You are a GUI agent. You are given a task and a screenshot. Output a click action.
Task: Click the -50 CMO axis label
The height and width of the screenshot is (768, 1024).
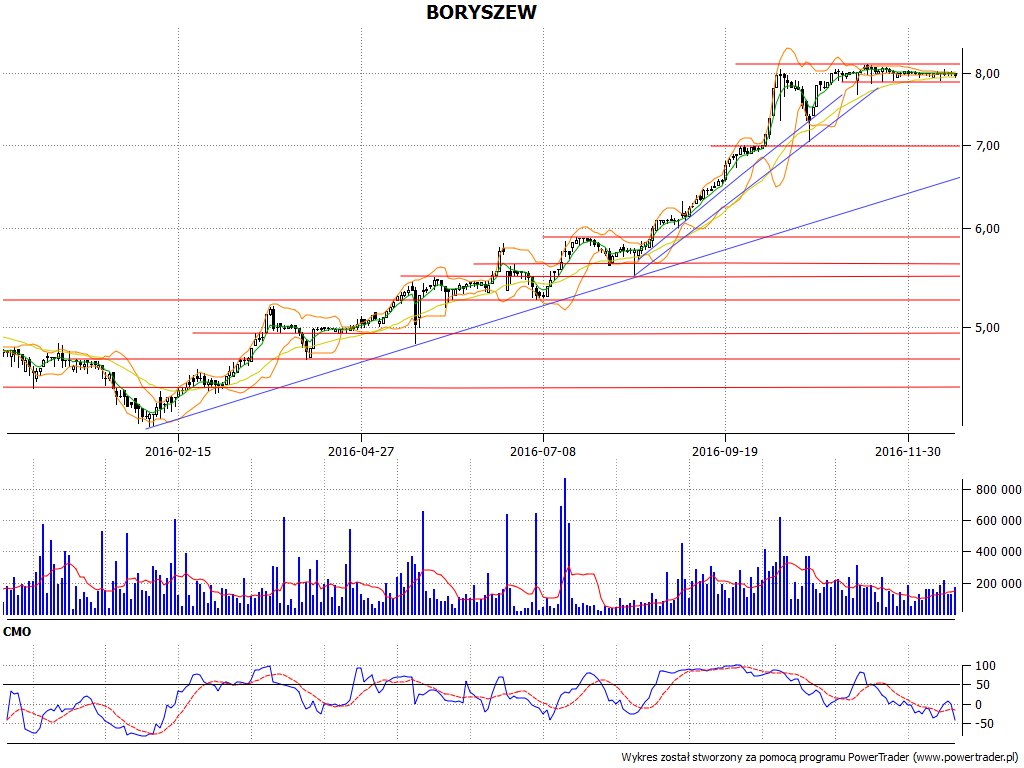tap(984, 724)
